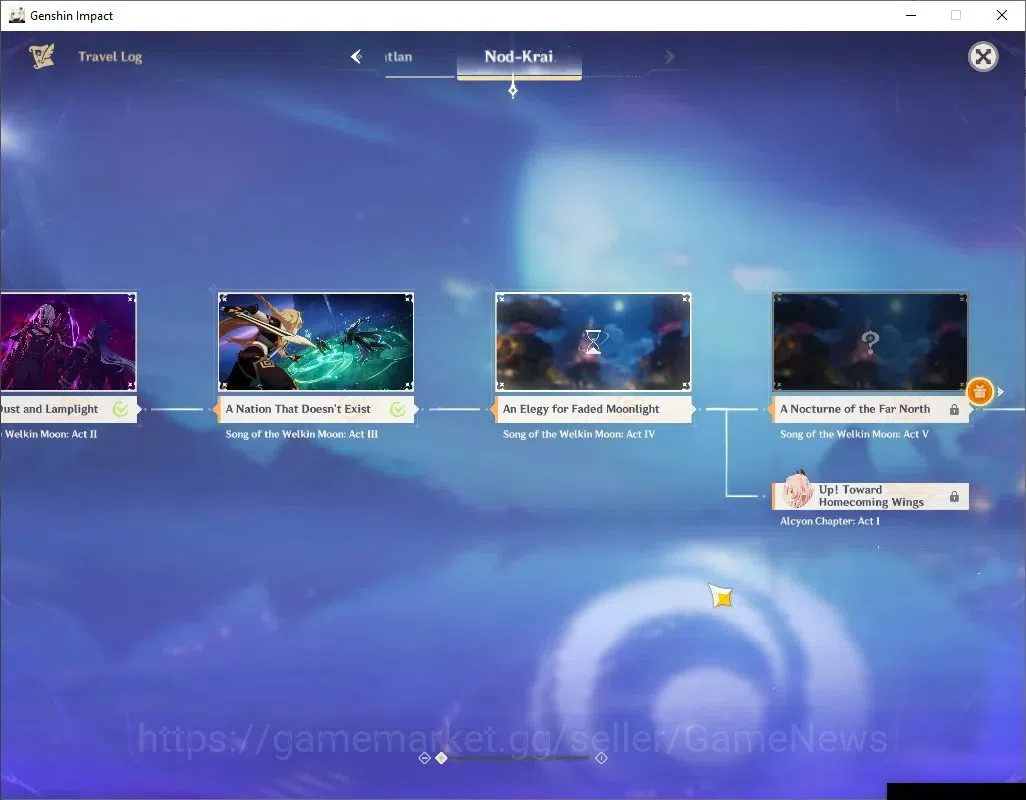Click the Alcyon Chapter: Act I subtitle
The width and height of the screenshot is (1026, 800).
[830, 521]
